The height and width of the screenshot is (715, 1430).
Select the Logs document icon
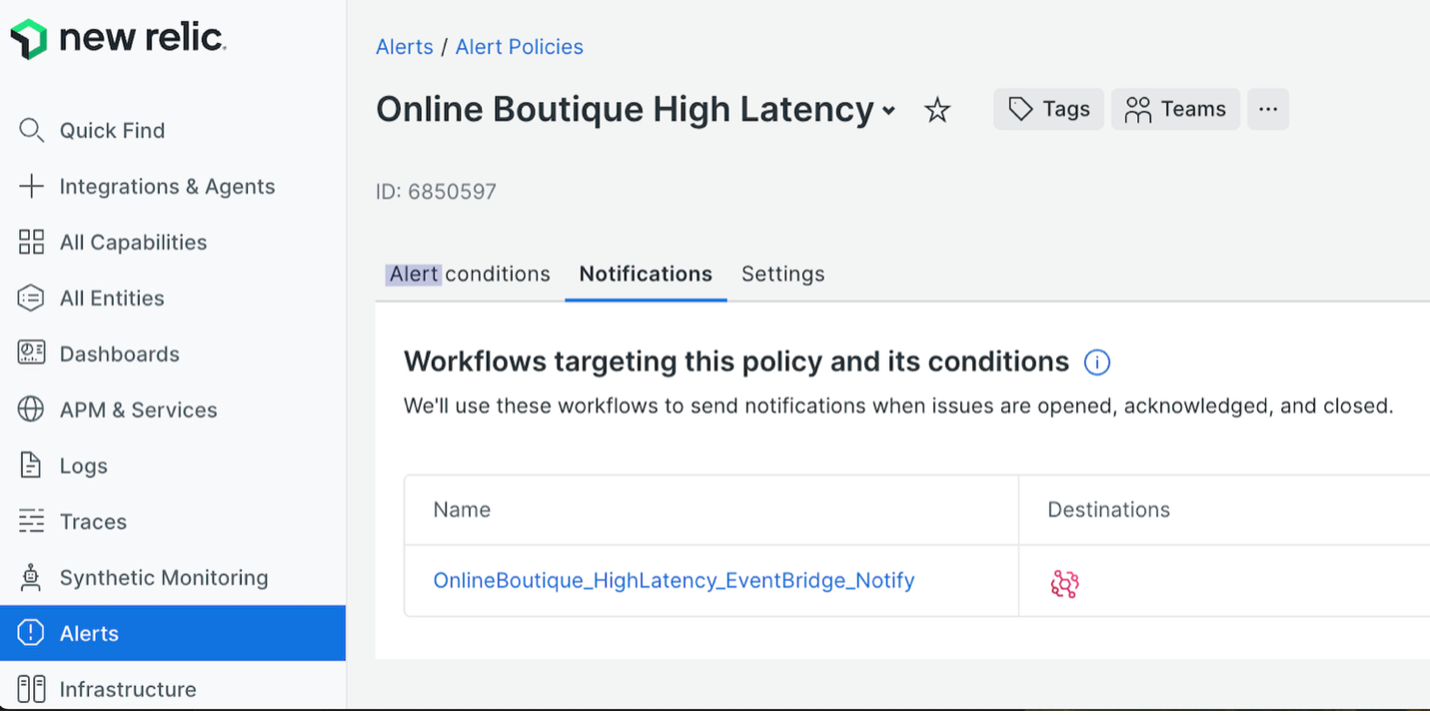(30, 465)
